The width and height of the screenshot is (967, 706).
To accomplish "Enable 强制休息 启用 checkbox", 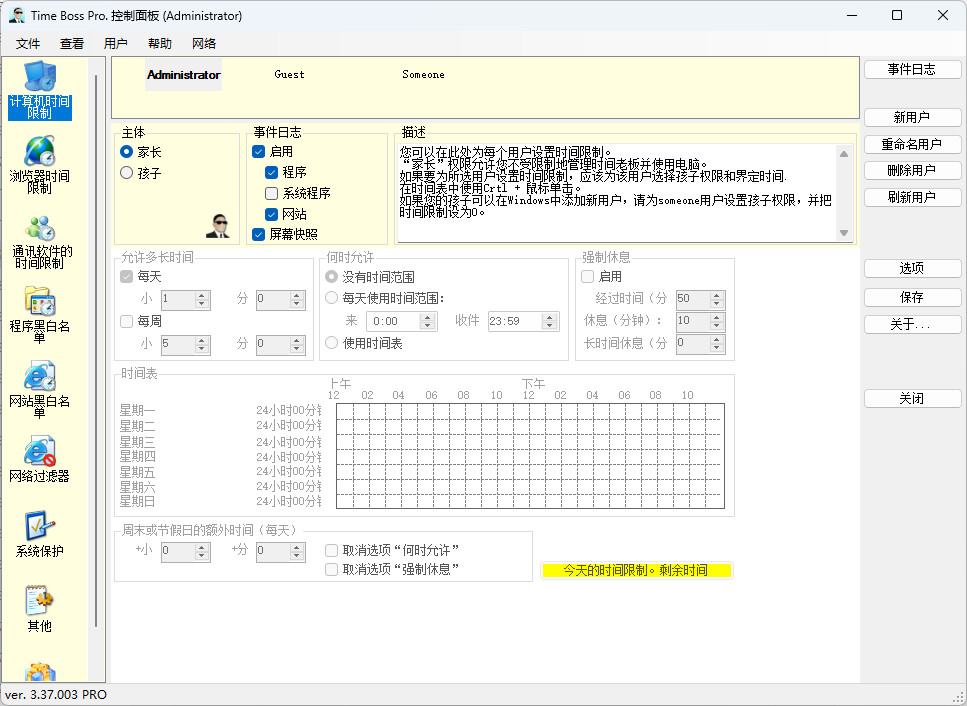I will 588,277.
